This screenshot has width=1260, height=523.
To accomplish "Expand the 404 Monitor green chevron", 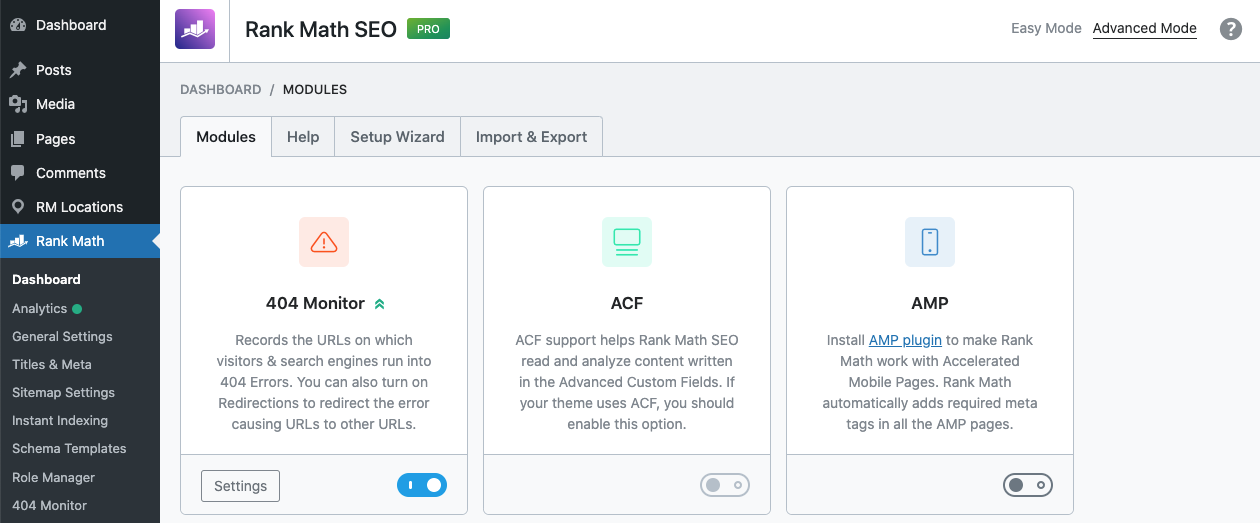I will [x=379, y=304].
